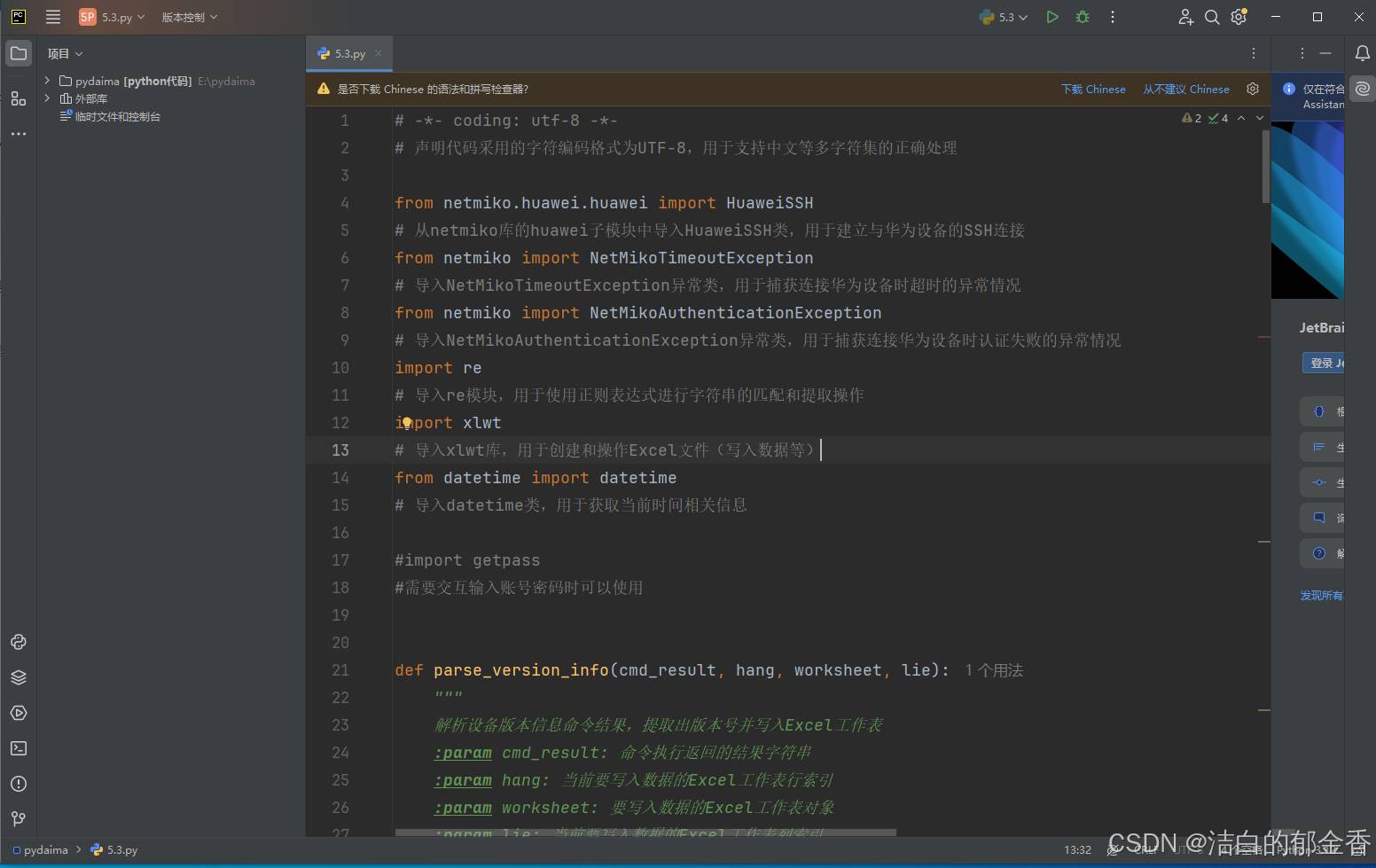Toggle the AI Assistant spiral icon
Viewport: 1376px width, 868px height.
(x=1363, y=89)
